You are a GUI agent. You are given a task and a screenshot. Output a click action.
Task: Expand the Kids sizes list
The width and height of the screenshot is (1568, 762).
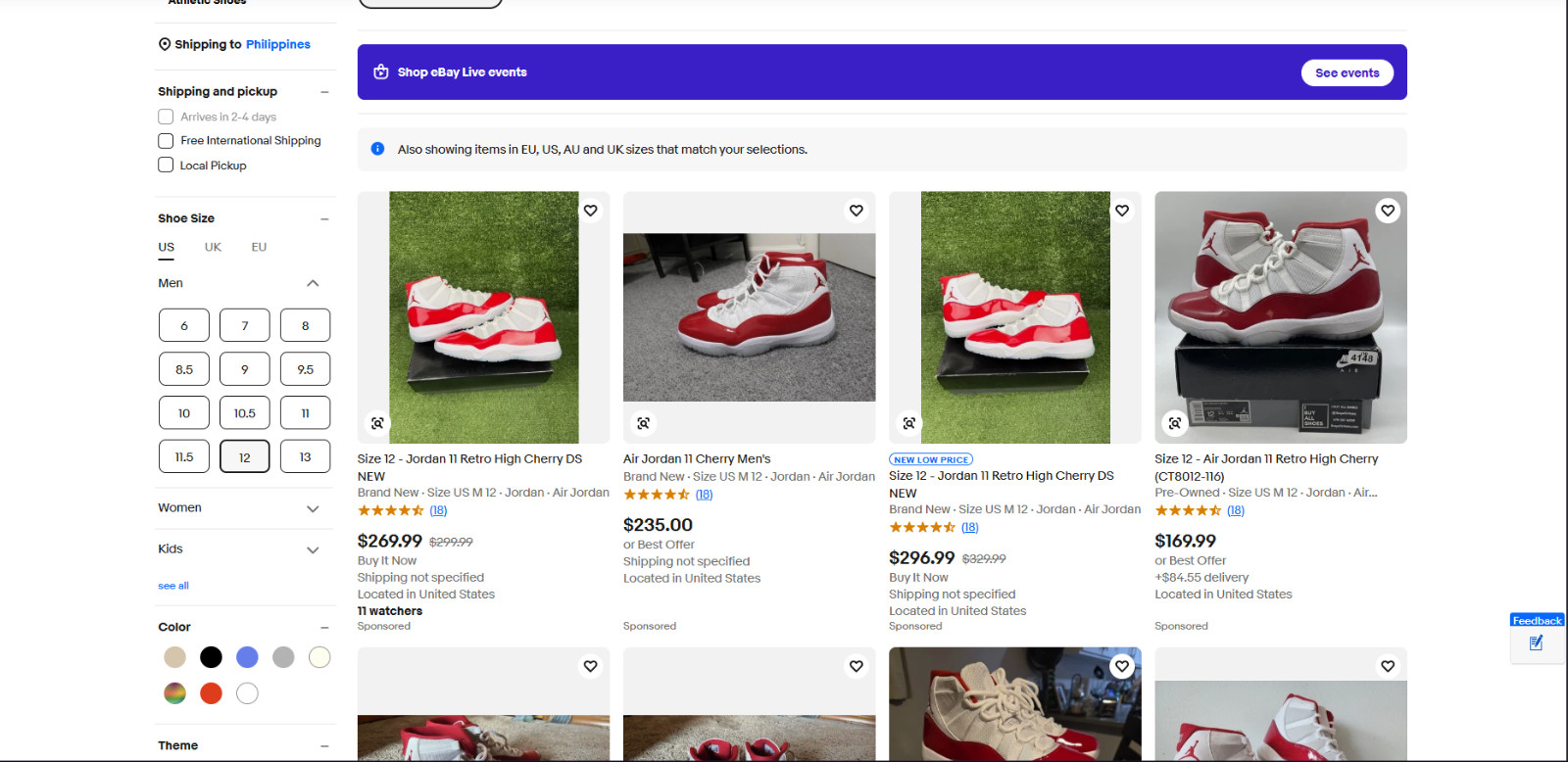[x=313, y=549]
